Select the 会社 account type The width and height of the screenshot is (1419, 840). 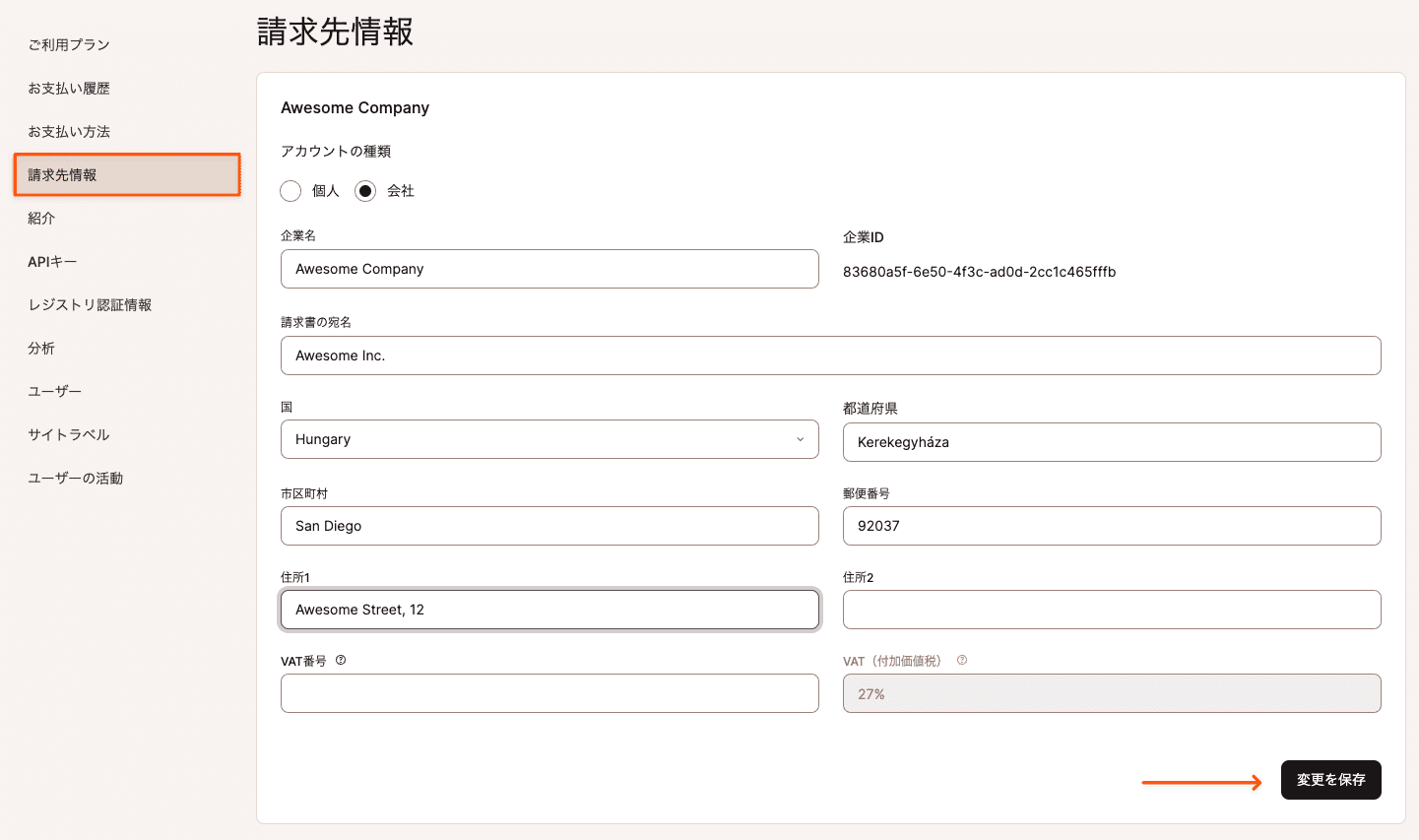[x=365, y=190]
